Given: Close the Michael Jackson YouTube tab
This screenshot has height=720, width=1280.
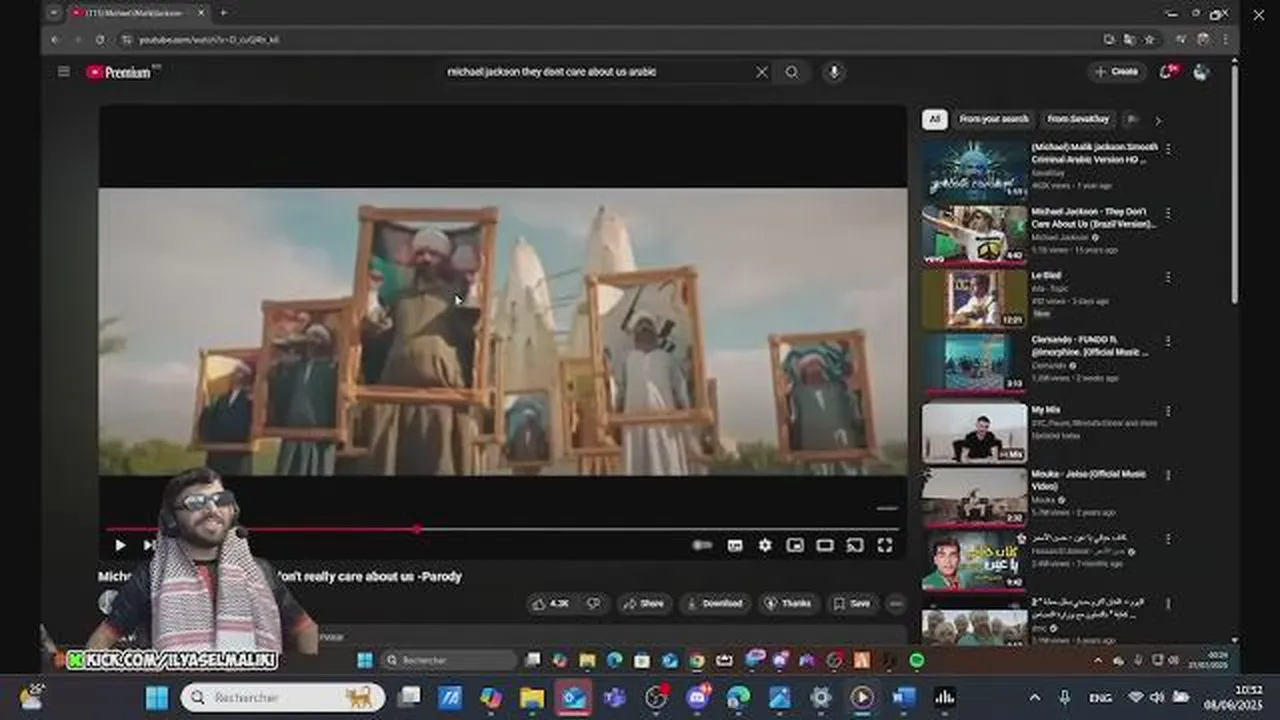Looking at the screenshot, I should 199,13.
